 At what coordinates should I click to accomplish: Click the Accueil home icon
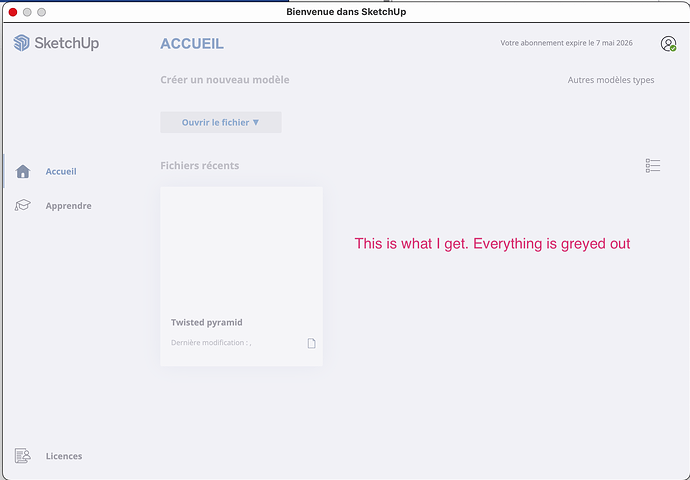(23, 171)
